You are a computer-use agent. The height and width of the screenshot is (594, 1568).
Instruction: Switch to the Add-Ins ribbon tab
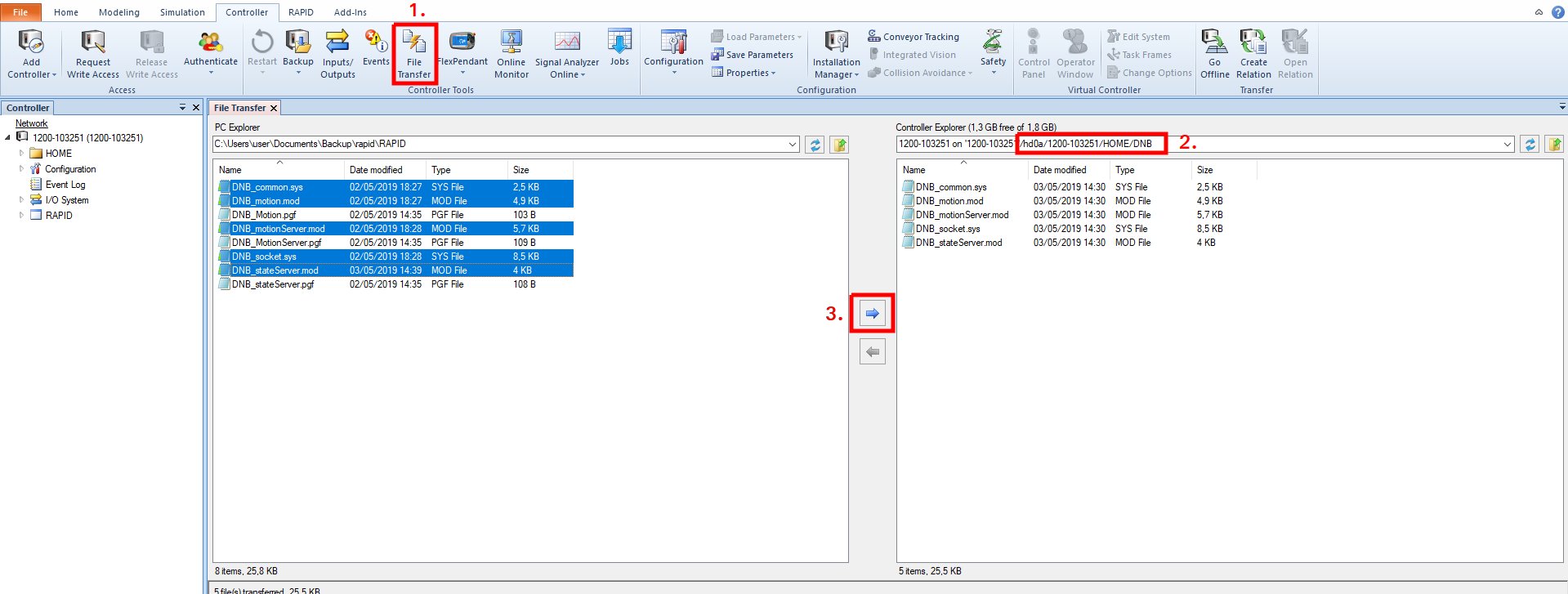pos(351,12)
